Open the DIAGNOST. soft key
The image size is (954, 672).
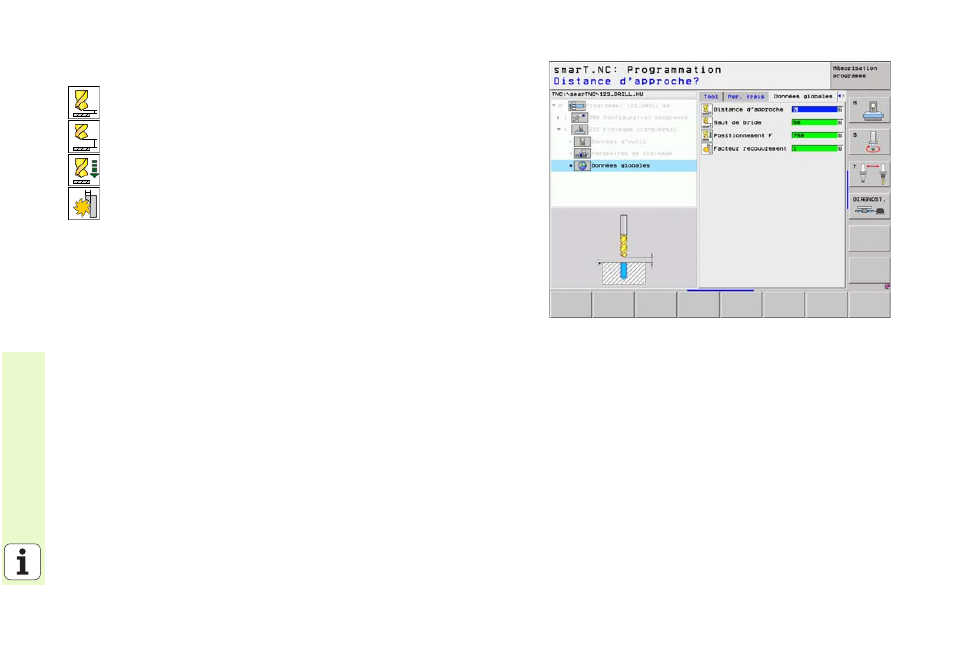869,207
